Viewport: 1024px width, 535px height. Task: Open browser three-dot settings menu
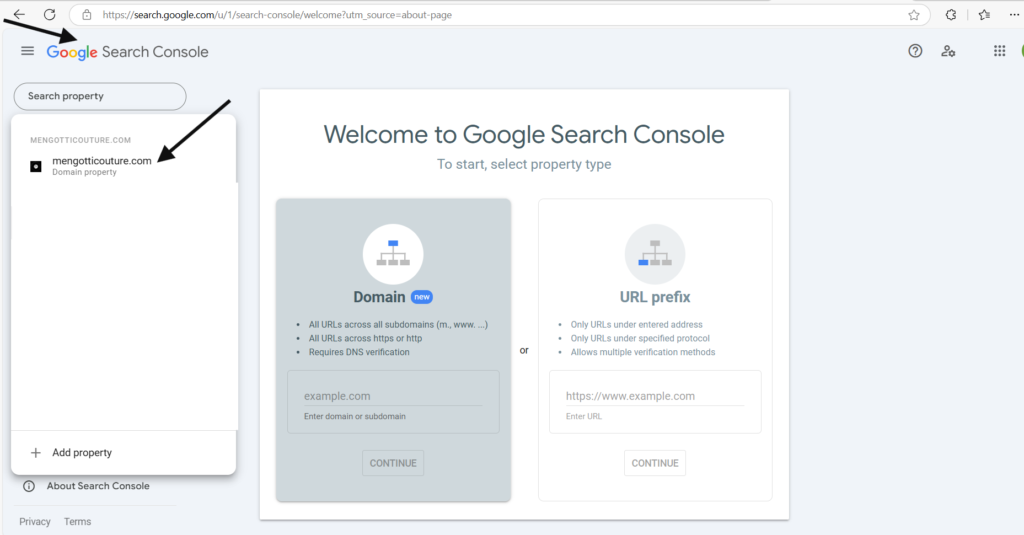(x=1014, y=14)
